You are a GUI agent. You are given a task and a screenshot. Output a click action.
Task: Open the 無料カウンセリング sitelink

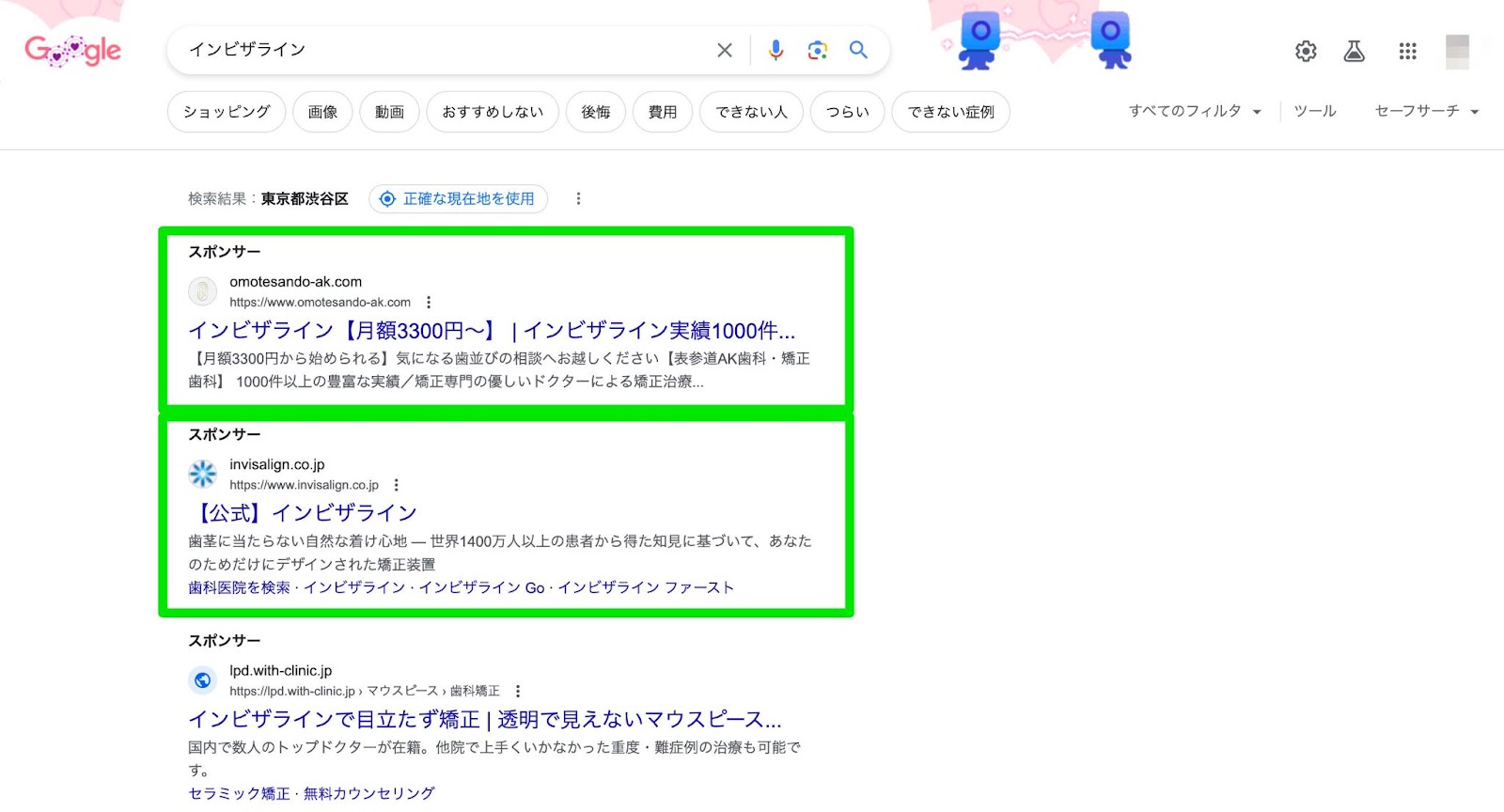coord(368,793)
